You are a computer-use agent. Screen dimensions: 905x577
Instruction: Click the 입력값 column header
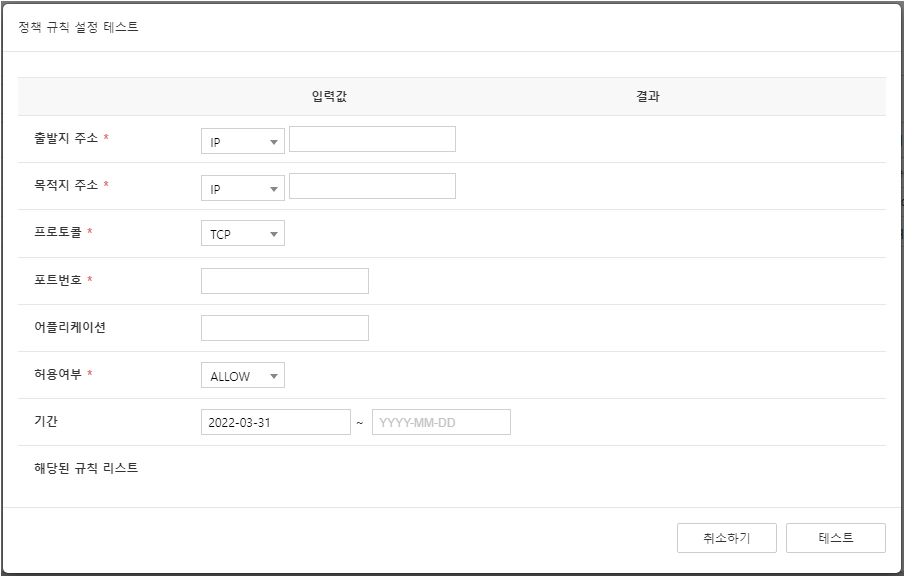click(329, 96)
